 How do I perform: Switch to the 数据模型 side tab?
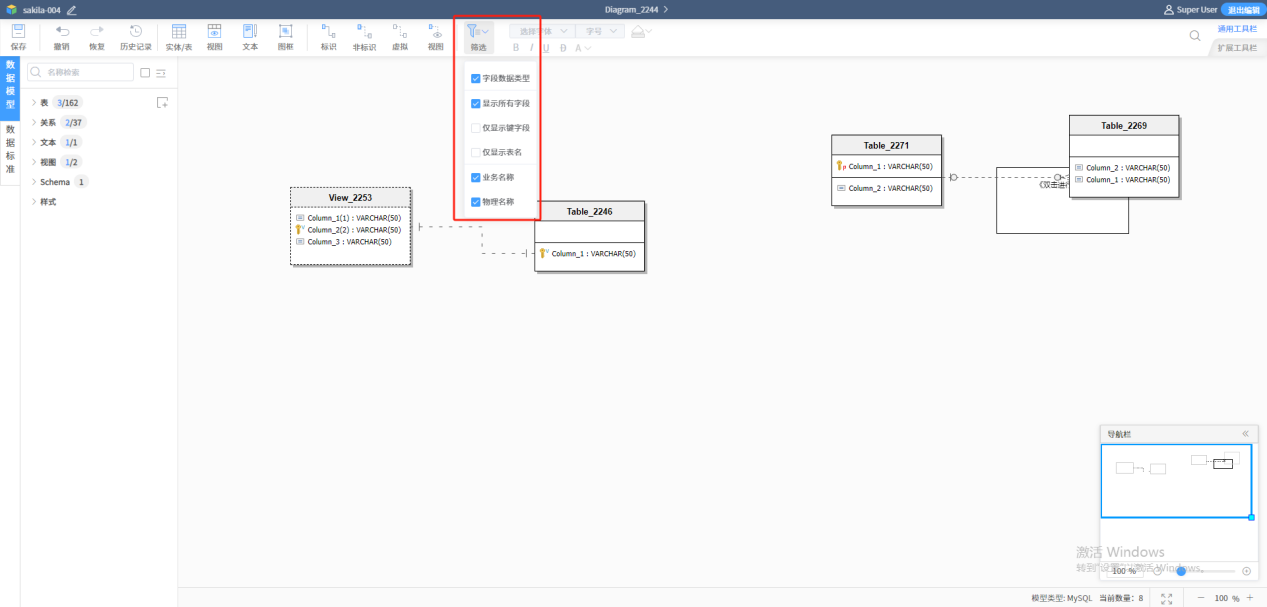pyautogui.click(x=10, y=90)
